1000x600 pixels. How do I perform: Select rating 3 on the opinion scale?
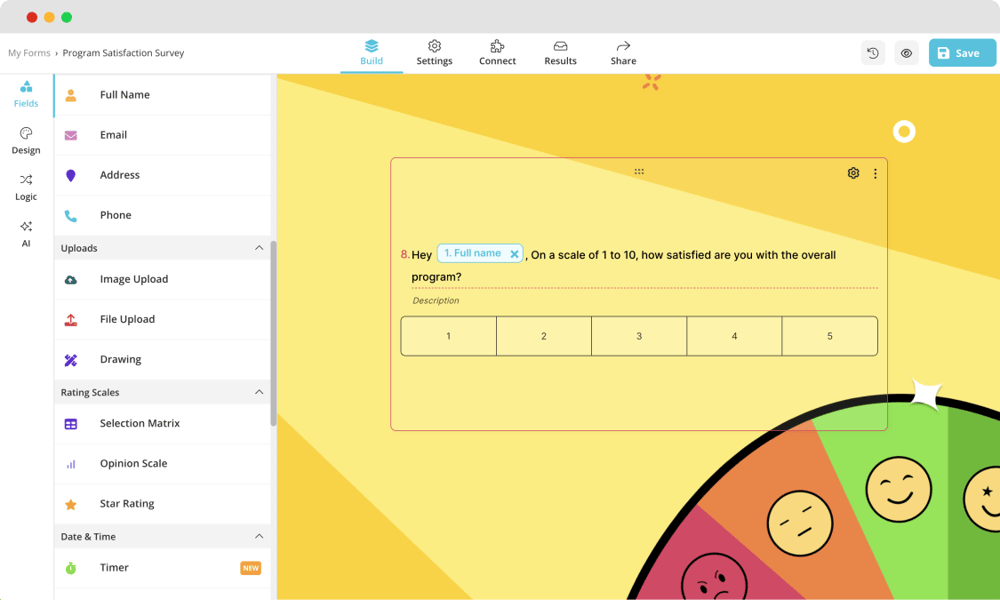(639, 336)
